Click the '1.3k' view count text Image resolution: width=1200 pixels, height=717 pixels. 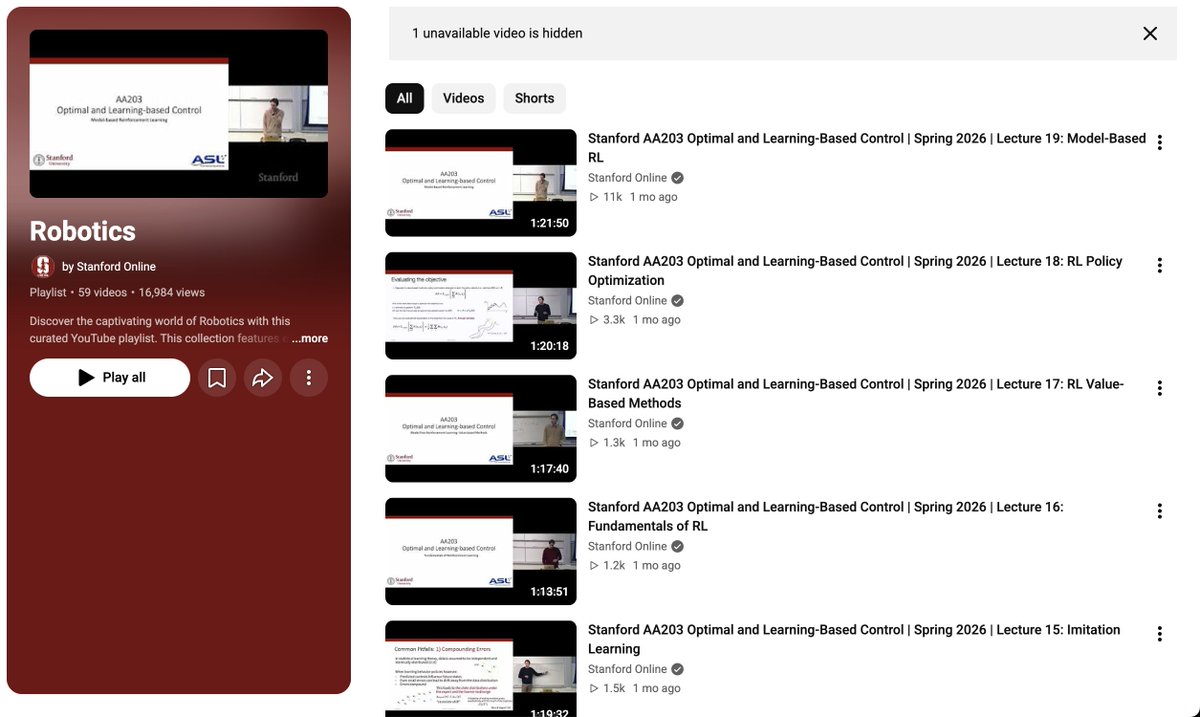[614, 443]
